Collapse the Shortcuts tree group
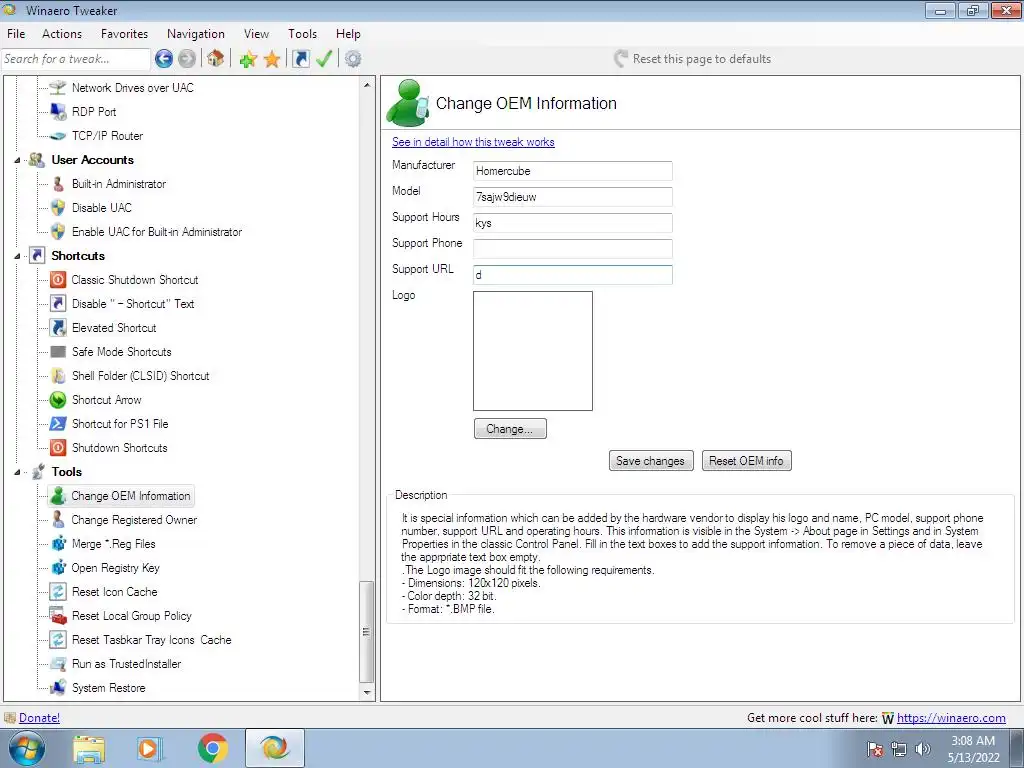 [18, 256]
